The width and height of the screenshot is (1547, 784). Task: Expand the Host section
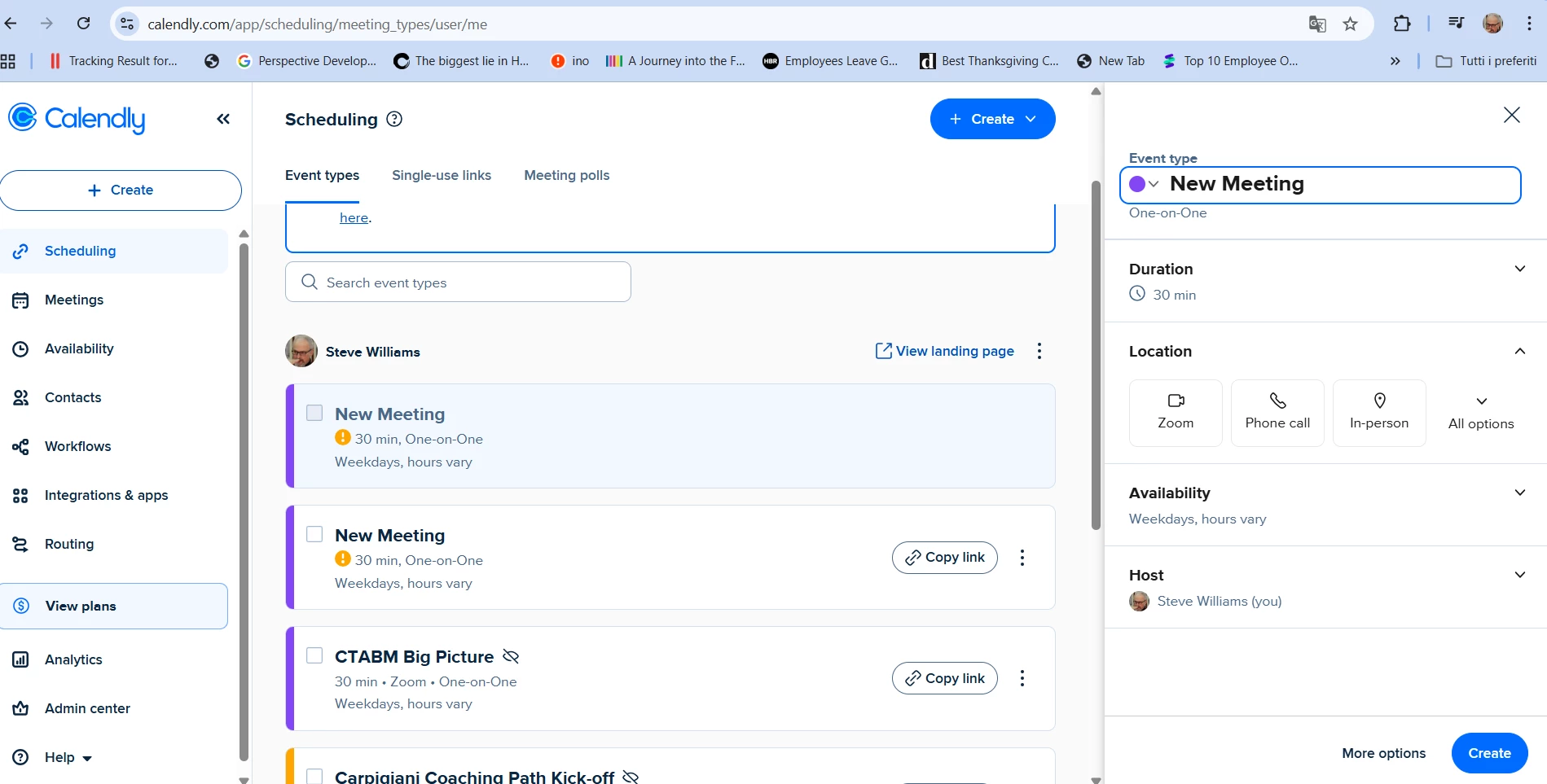(1519, 575)
